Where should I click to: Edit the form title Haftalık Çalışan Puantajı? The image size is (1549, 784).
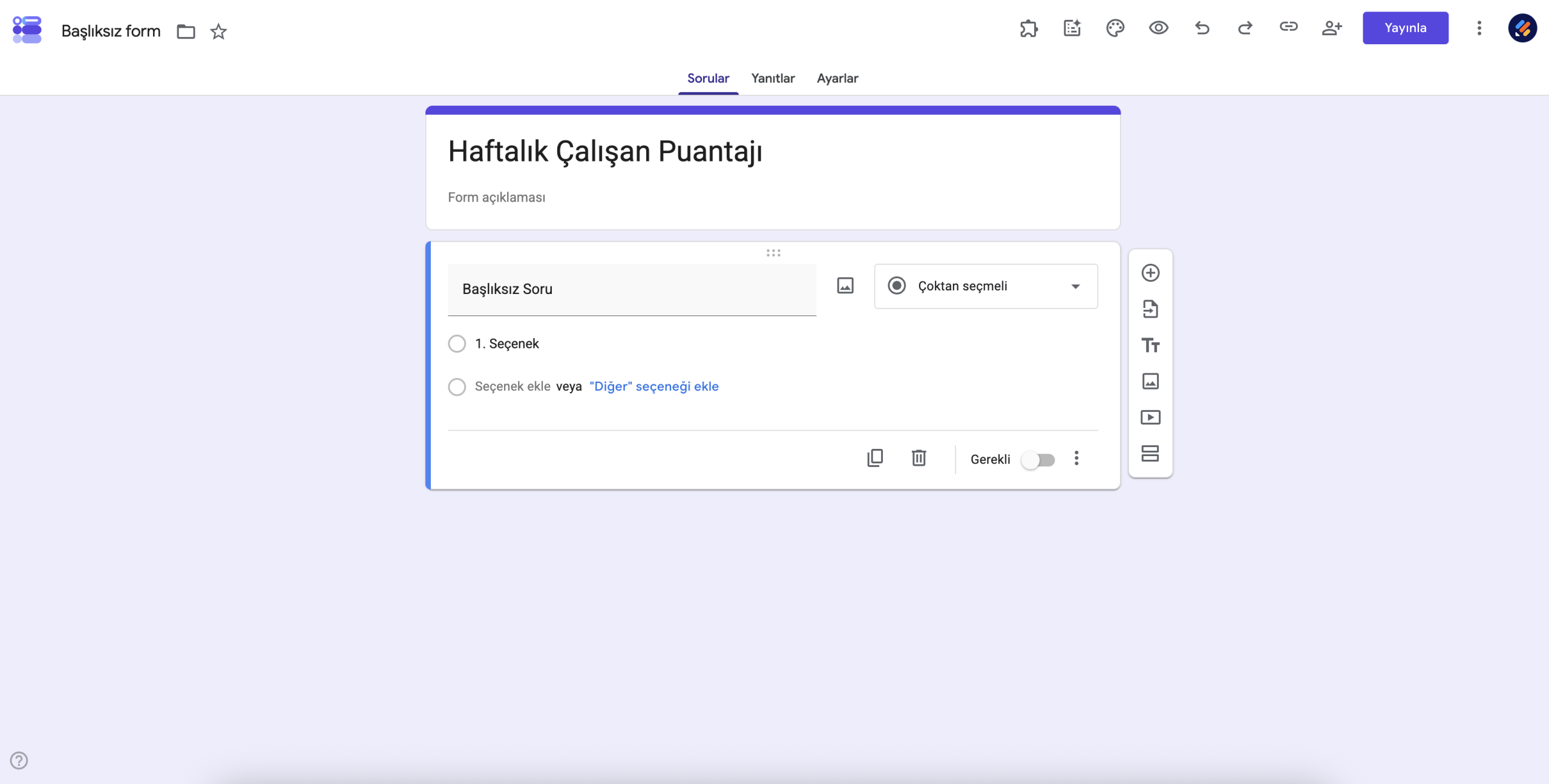pos(605,151)
